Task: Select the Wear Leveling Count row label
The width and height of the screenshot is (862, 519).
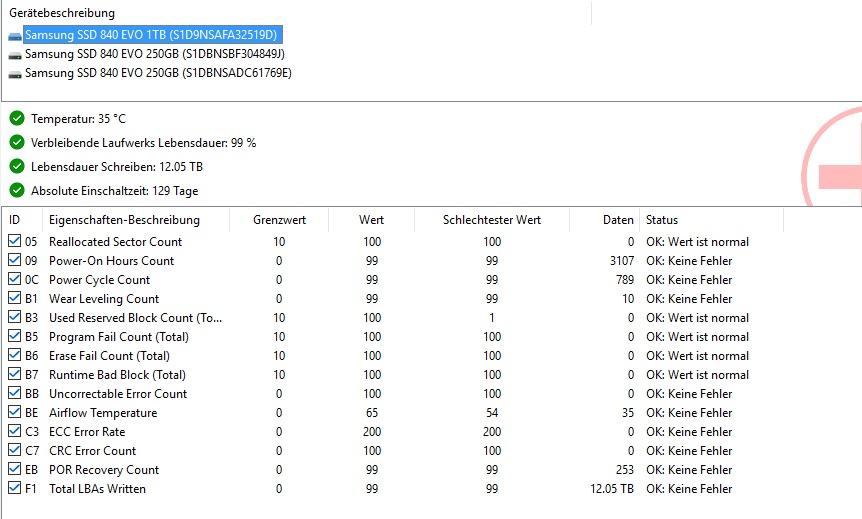Action: click(x=104, y=299)
